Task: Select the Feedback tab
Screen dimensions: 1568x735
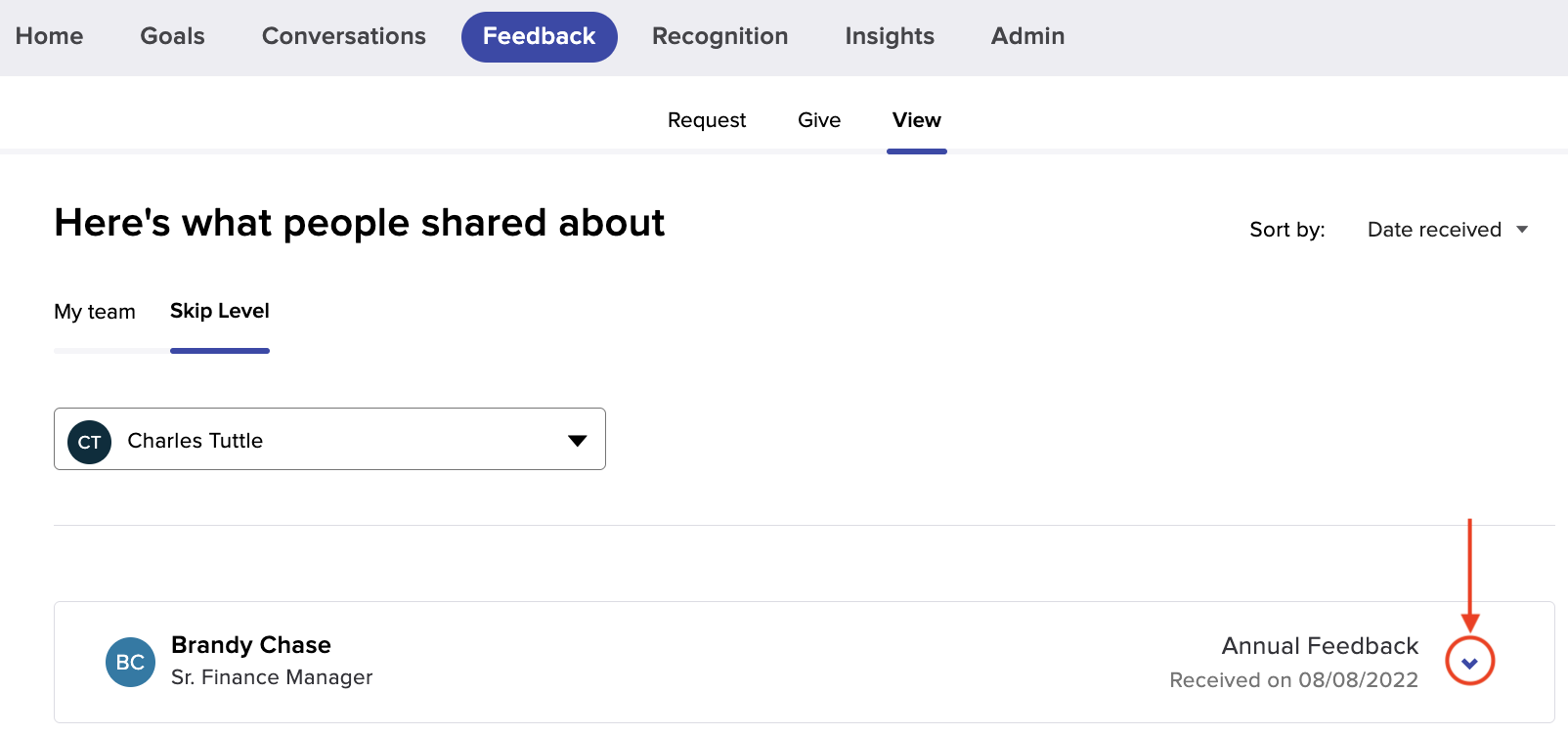Action: pyautogui.click(x=539, y=37)
